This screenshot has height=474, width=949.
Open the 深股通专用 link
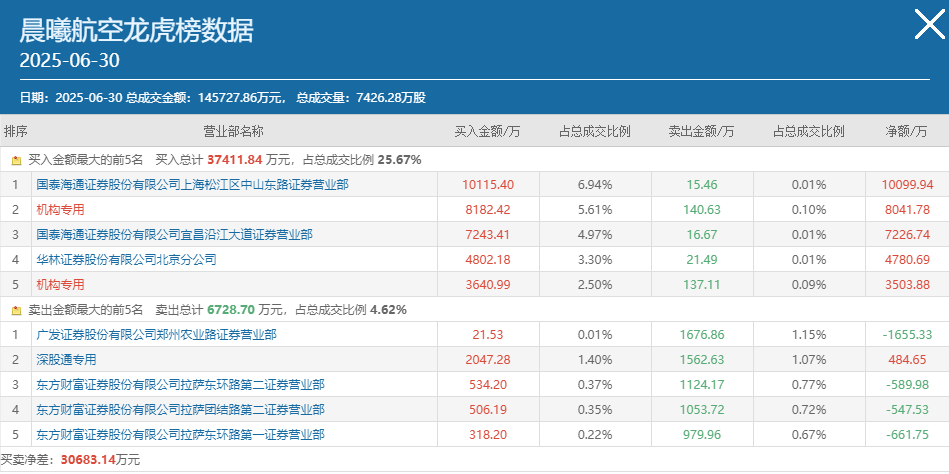pyautogui.click(x=66, y=360)
